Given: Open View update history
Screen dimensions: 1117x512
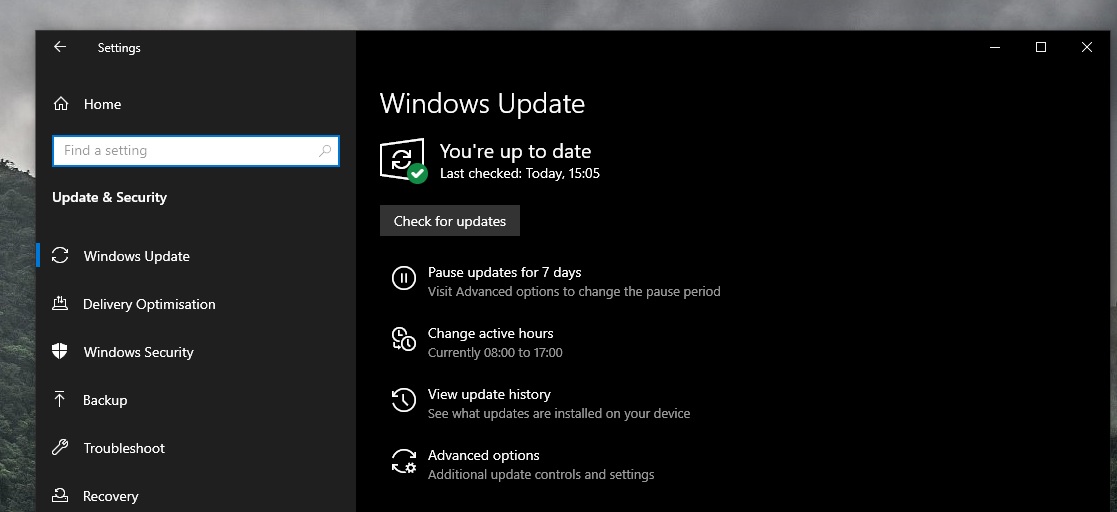Looking at the screenshot, I should (x=489, y=395).
